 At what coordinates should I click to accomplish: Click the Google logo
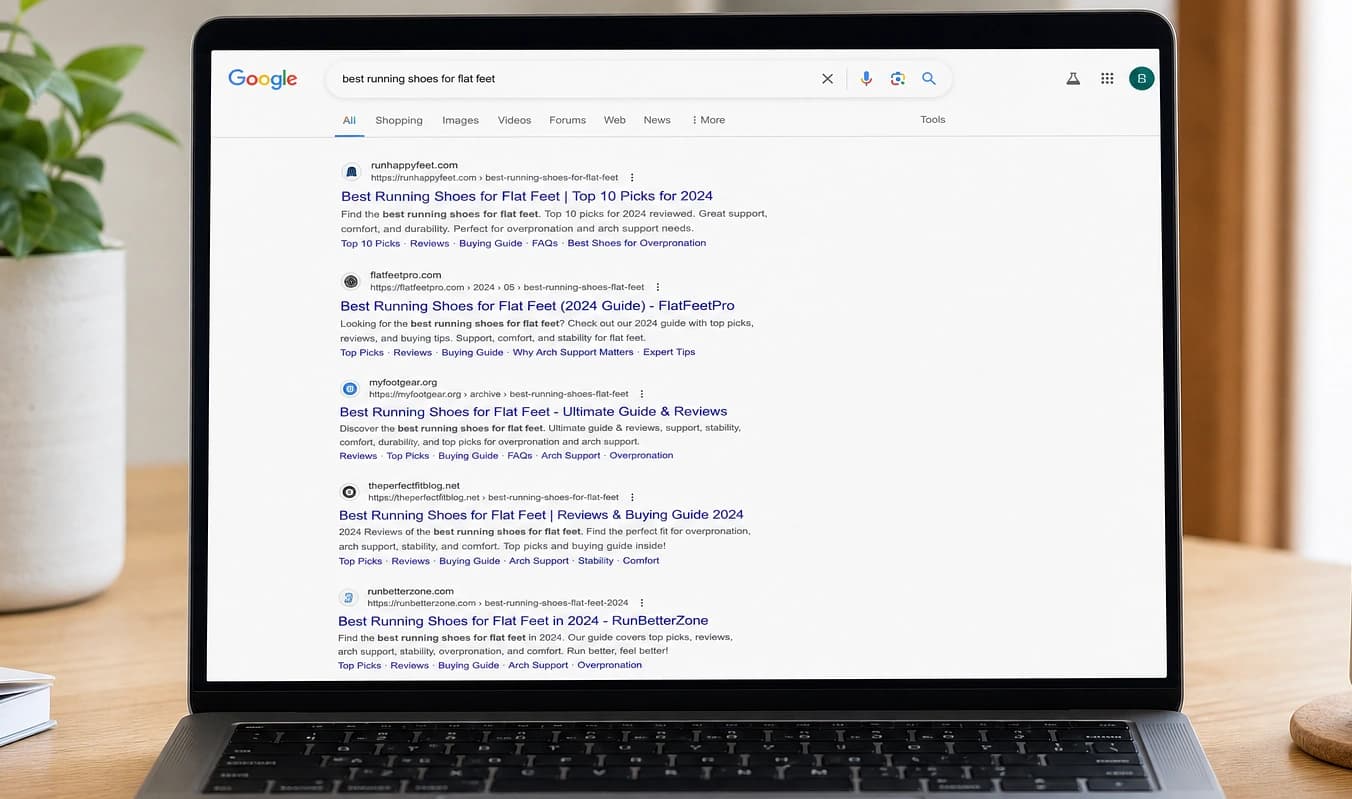click(x=262, y=79)
